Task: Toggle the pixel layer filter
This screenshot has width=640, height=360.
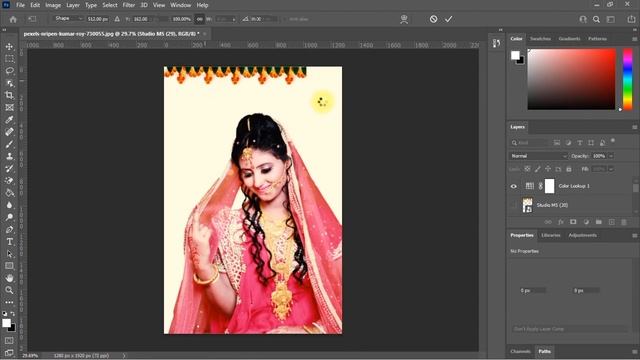Action: (557, 142)
